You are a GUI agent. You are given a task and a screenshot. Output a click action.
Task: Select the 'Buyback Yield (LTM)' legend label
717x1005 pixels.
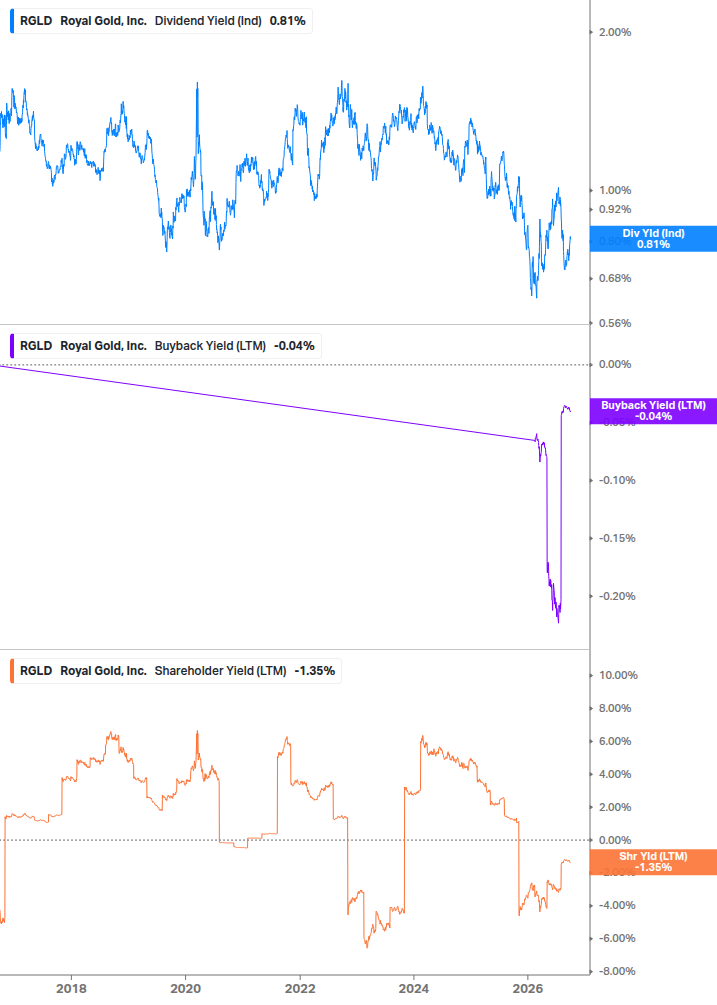210,346
